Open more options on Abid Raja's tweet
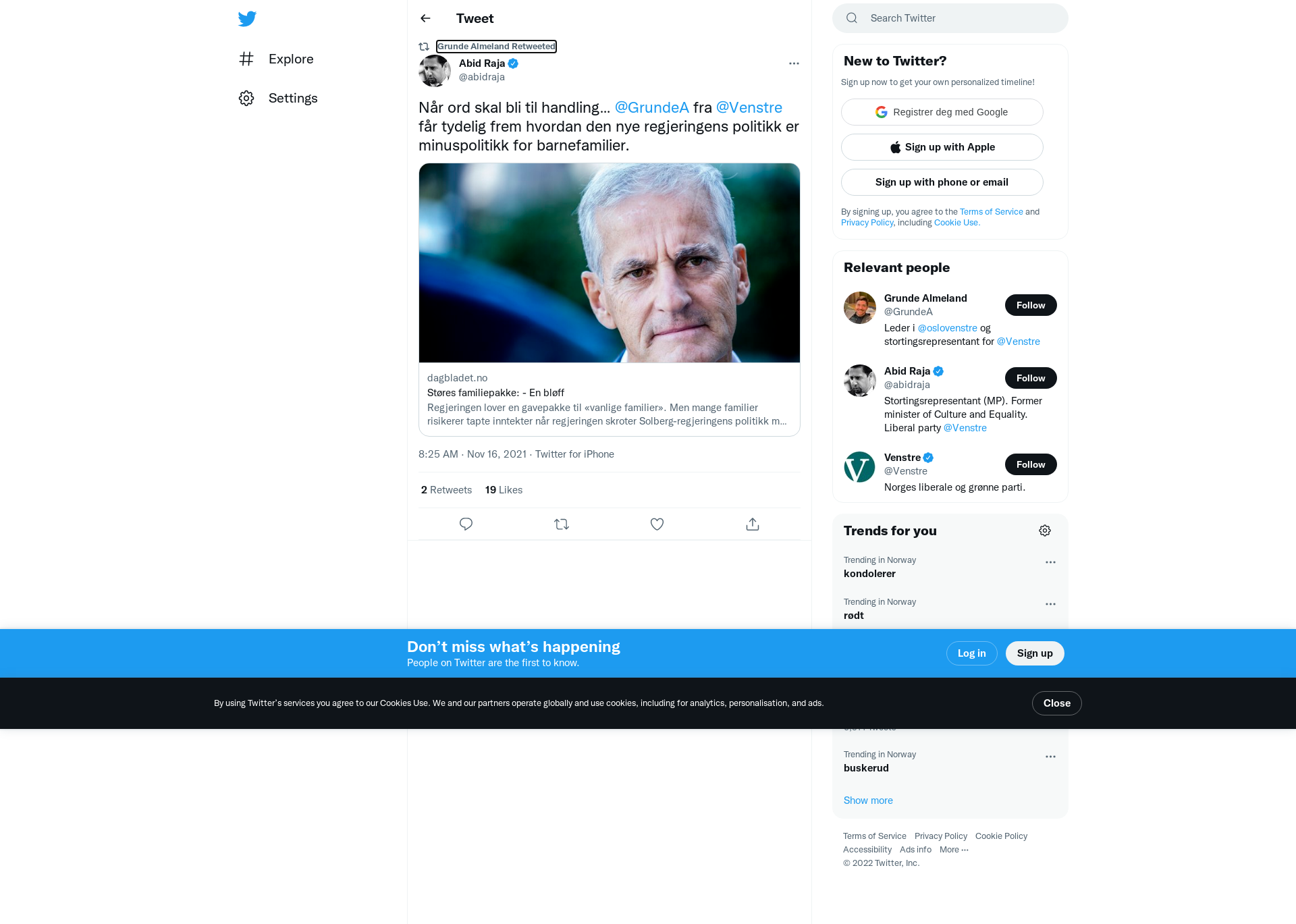Viewport: 1296px width, 924px height. tap(794, 63)
